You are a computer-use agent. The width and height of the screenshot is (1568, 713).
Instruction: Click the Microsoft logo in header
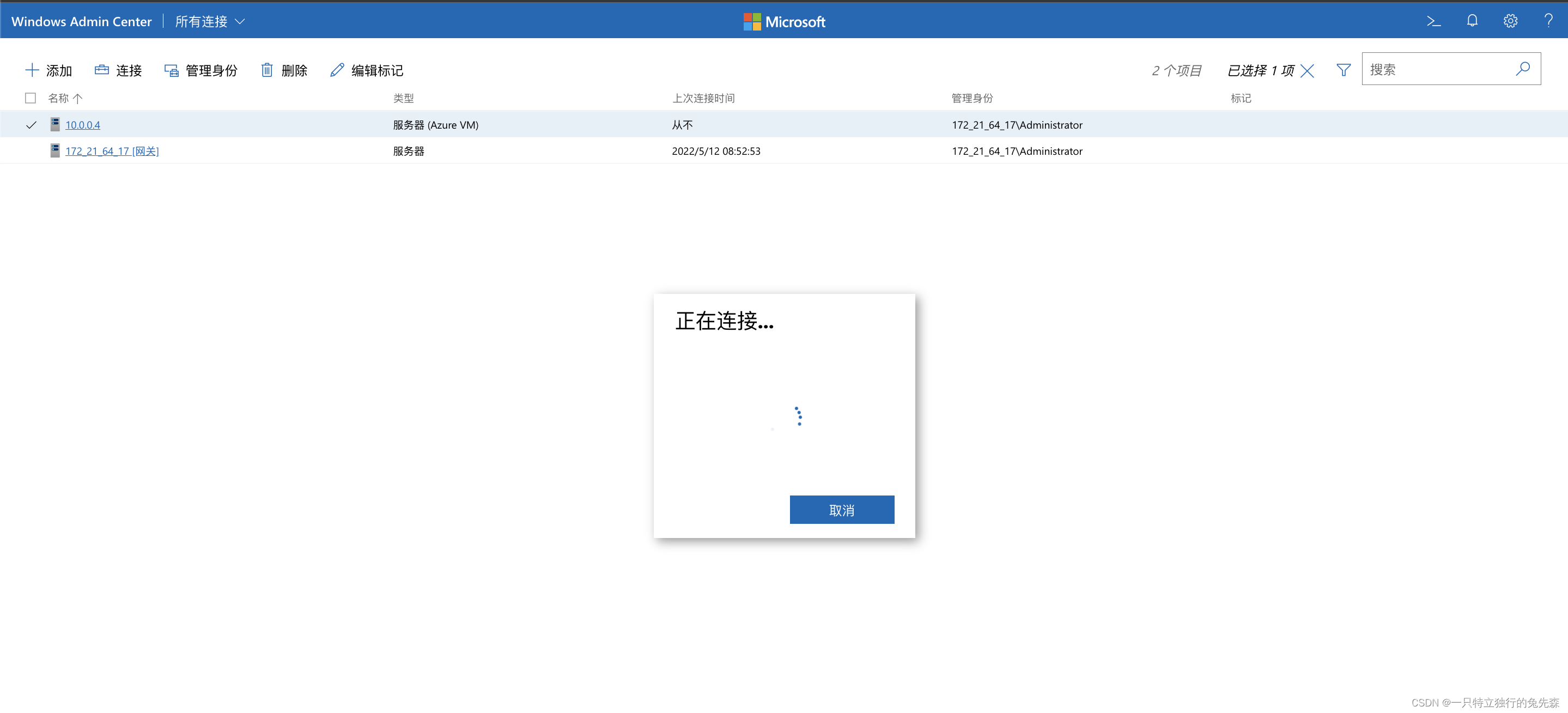click(784, 22)
